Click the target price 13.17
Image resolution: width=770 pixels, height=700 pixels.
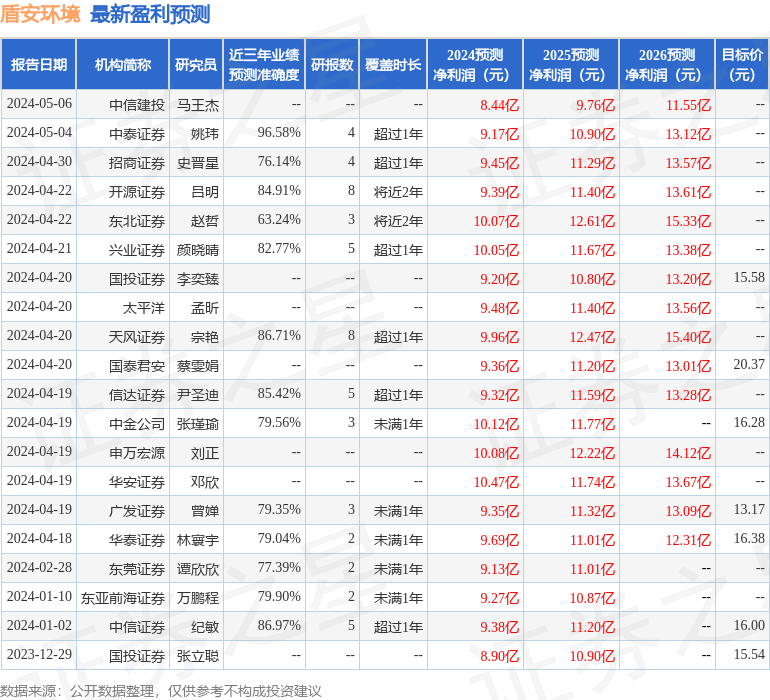coord(749,509)
